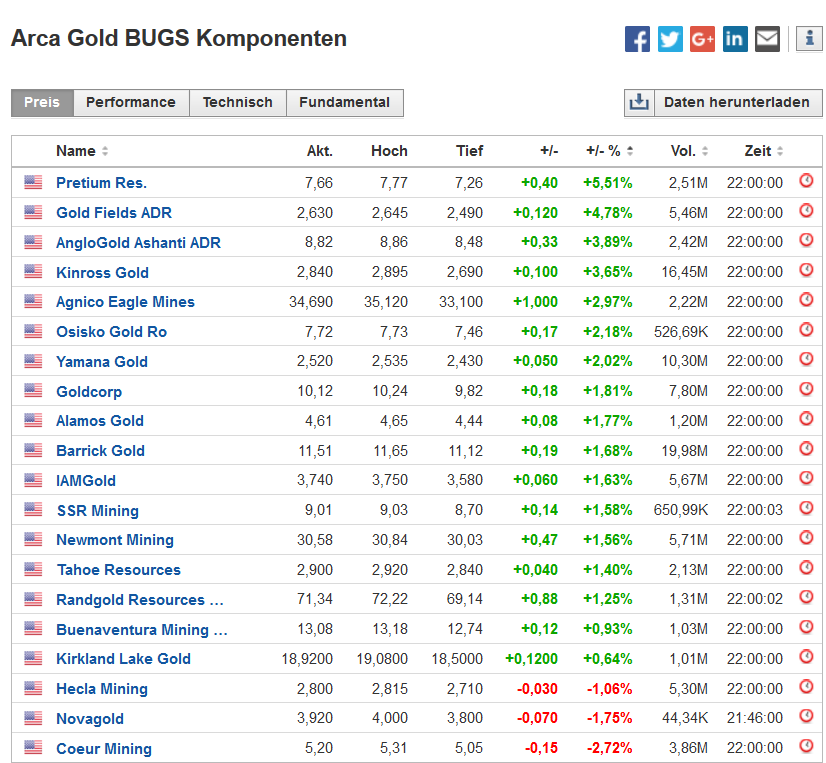826x763 pixels.
Task: Click US flag next to IAMGold
Action: click(33, 480)
